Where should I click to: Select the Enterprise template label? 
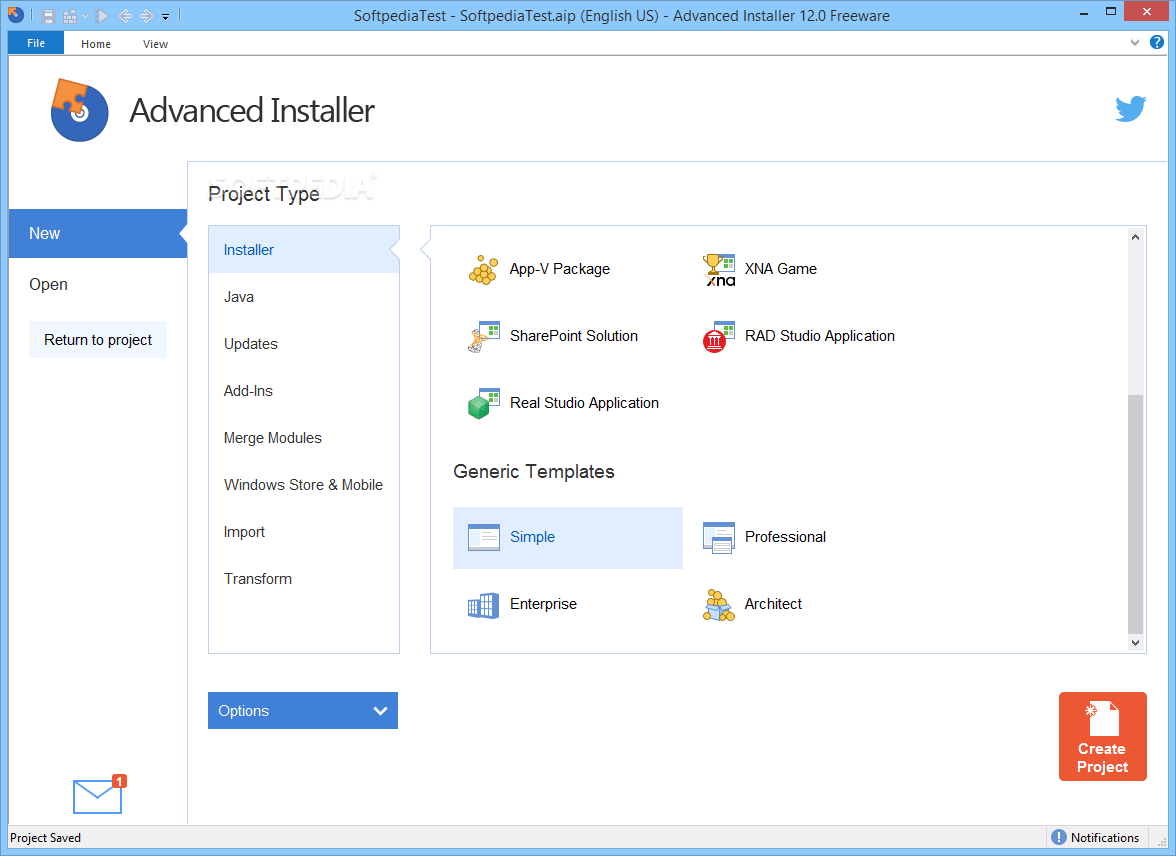(x=543, y=604)
